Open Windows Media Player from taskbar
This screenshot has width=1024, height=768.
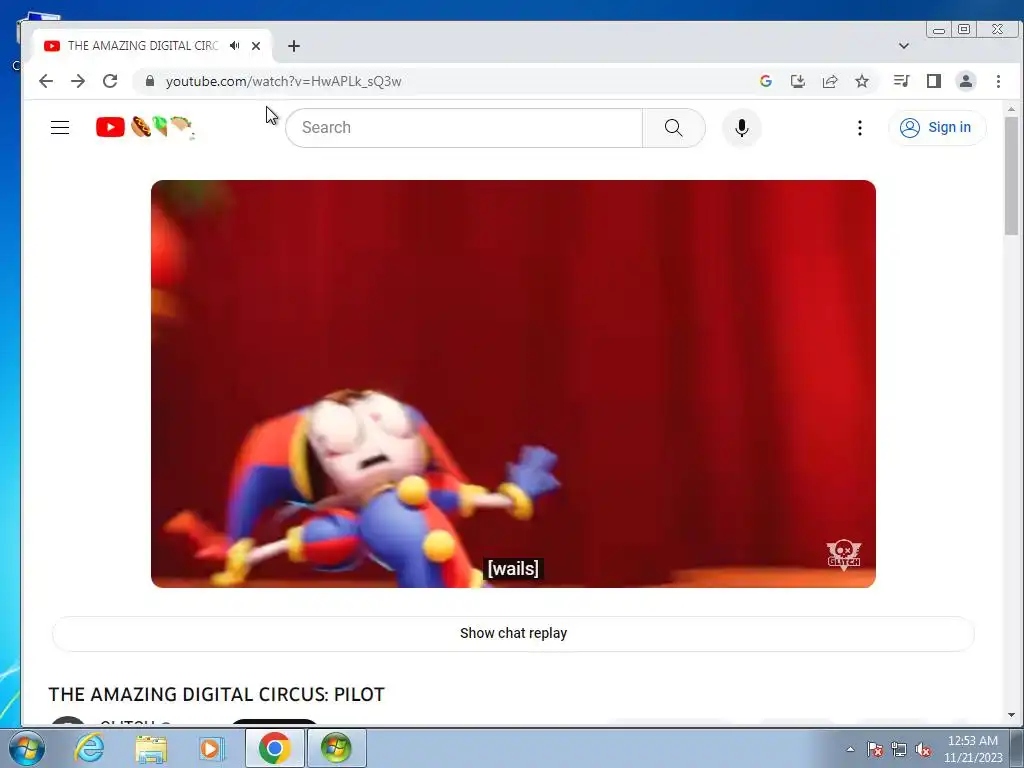pyautogui.click(x=211, y=748)
